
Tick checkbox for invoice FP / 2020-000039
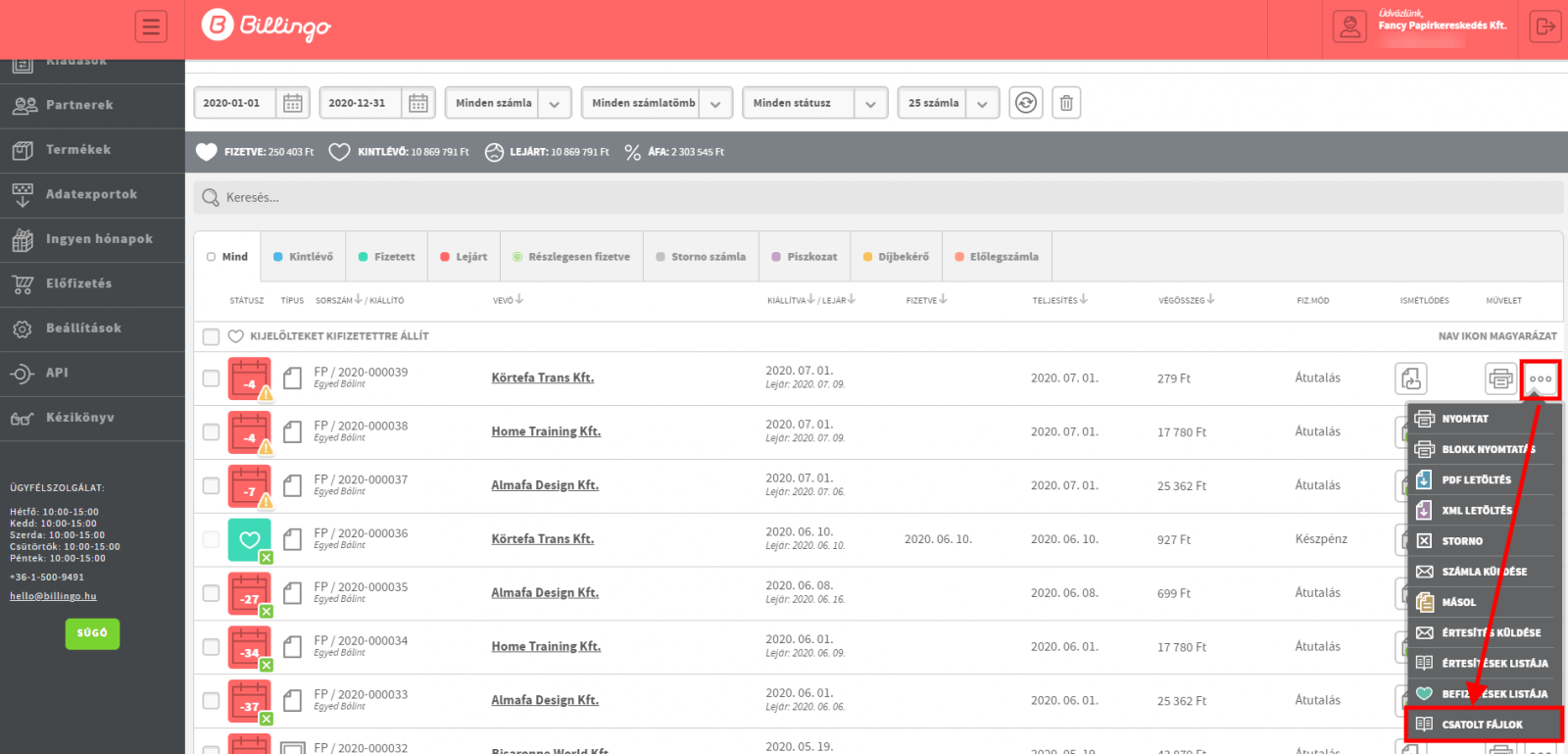click(211, 378)
